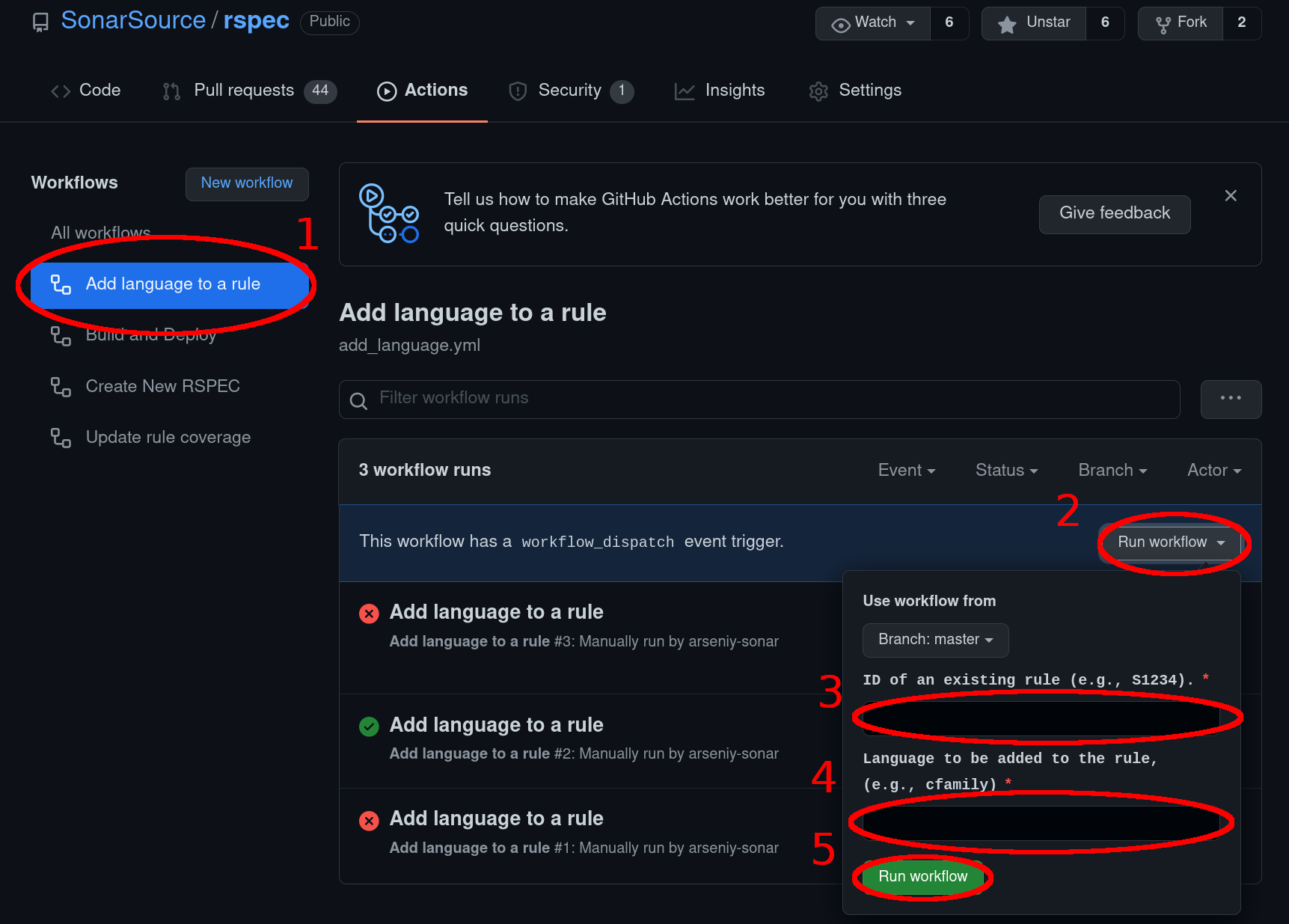
Task: Click the eye icon in Watch button
Action: tap(841, 25)
